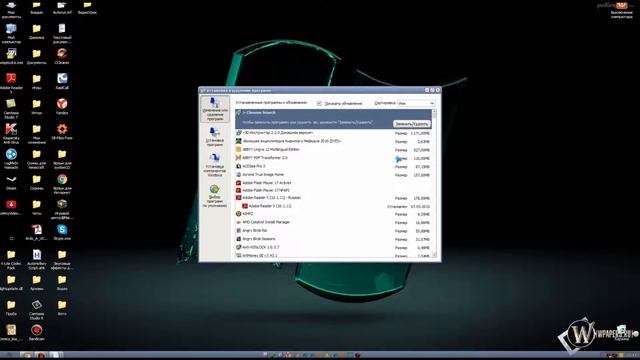Open Add New Programs sidebar icon
Image resolution: width=640 pixels, height=360 pixels.
[215, 136]
